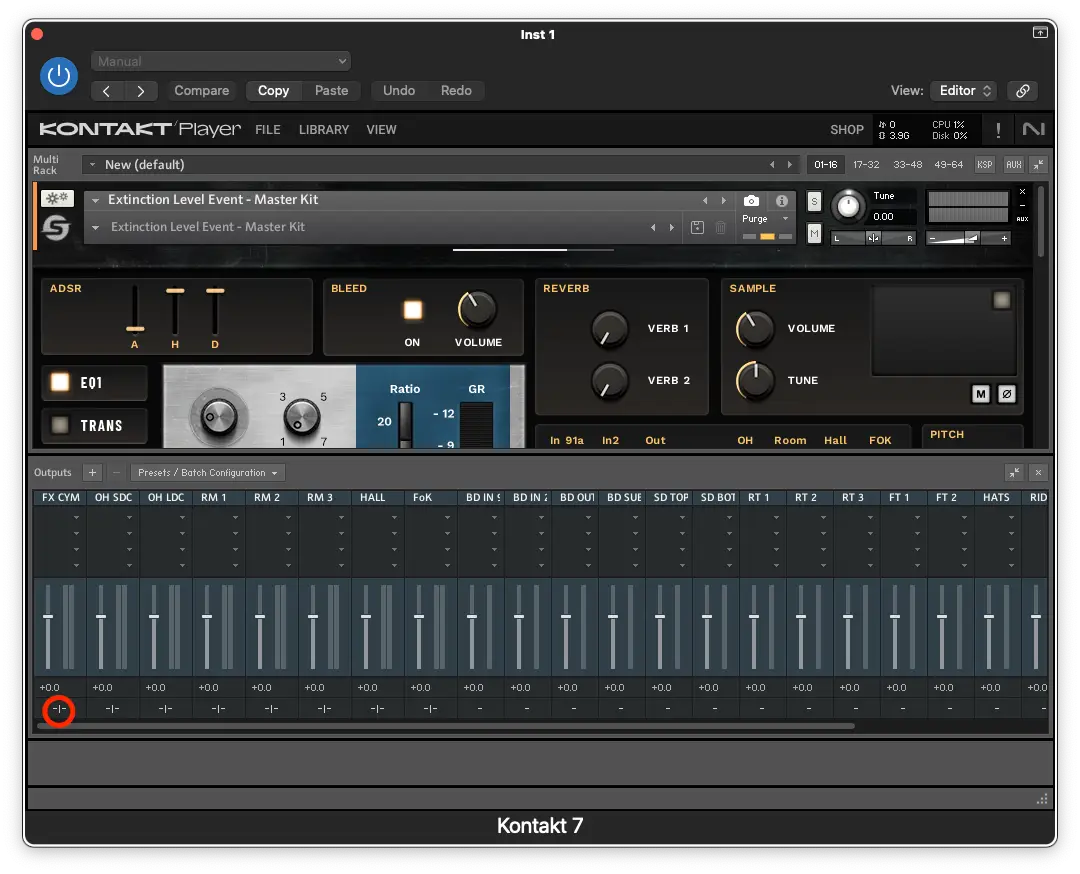Add output channel with plus button
Screen dimensions: 1080x874
click(92, 472)
